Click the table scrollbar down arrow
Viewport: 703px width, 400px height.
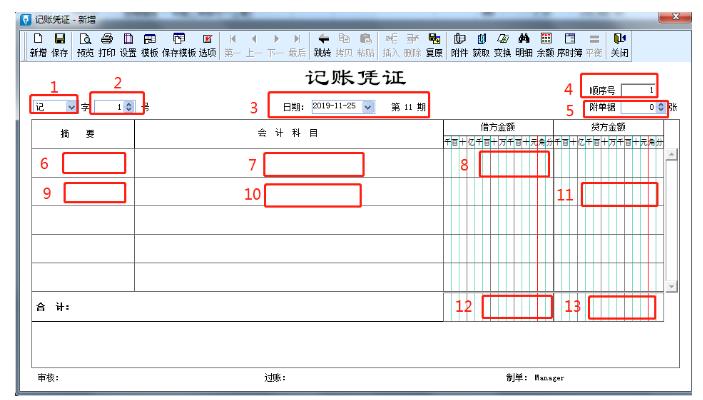(x=671, y=286)
